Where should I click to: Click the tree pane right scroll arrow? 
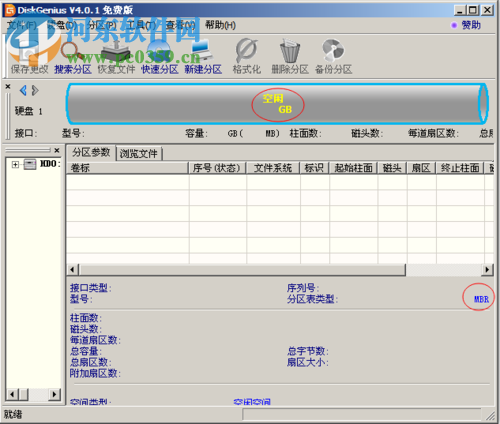click(x=55, y=395)
